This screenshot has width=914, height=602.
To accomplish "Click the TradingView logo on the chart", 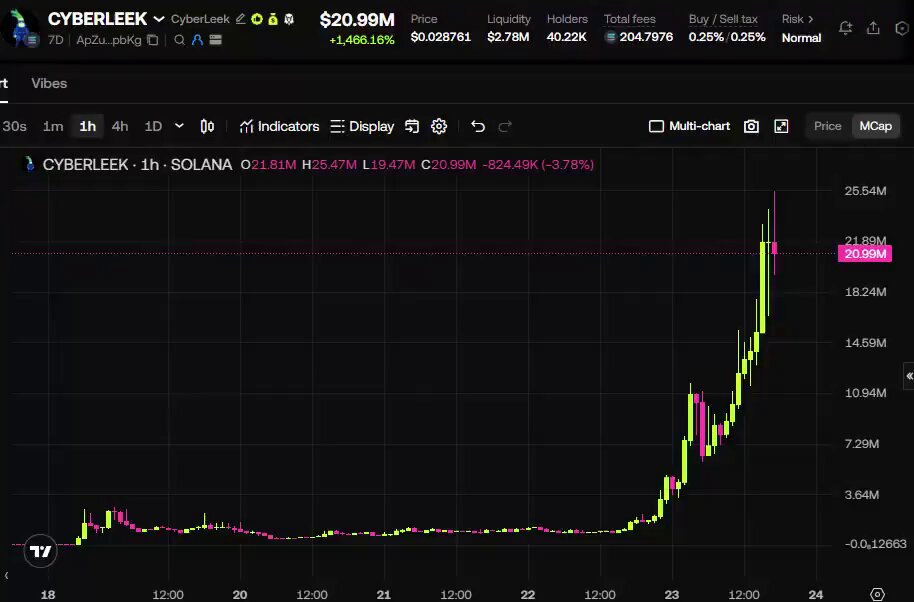I will point(40,551).
